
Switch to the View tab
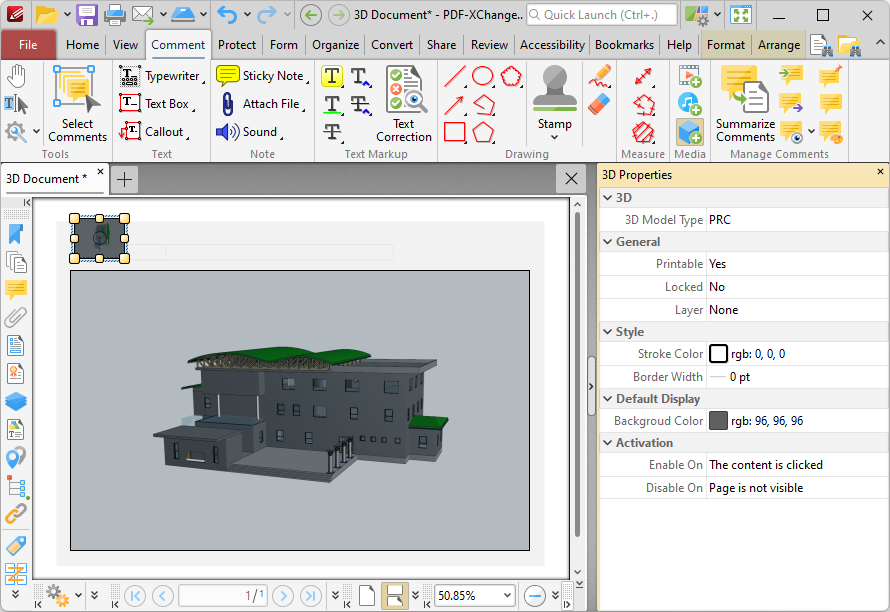coord(125,45)
